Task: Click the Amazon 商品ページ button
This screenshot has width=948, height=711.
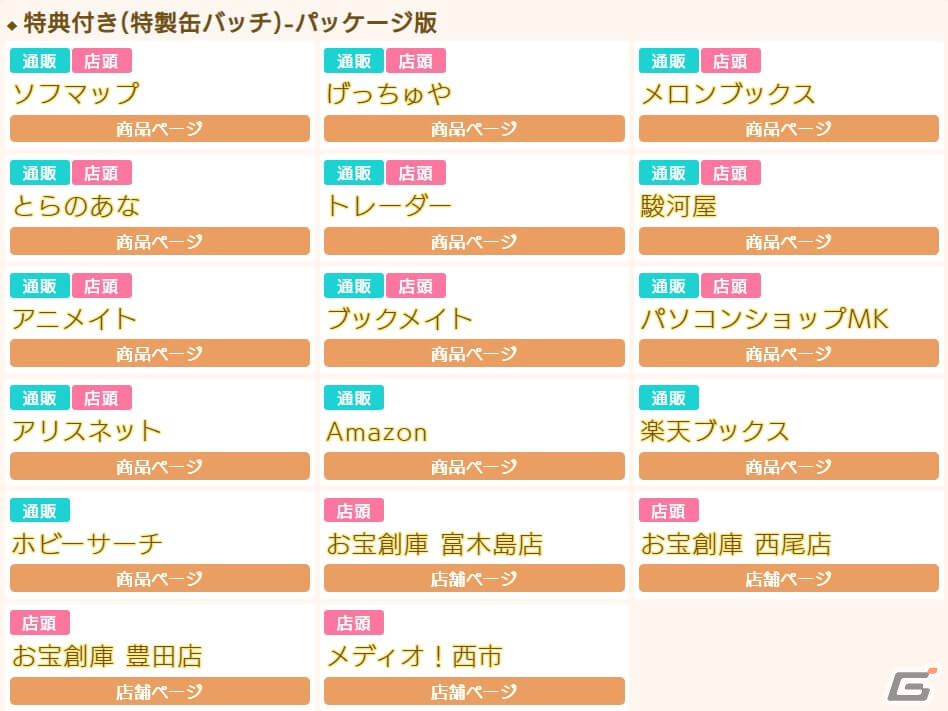Action: (x=474, y=466)
